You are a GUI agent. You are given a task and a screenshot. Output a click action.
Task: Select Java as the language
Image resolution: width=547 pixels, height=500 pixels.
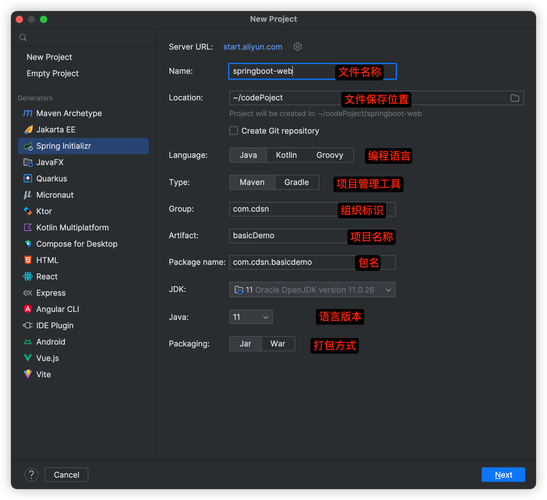coord(248,155)
